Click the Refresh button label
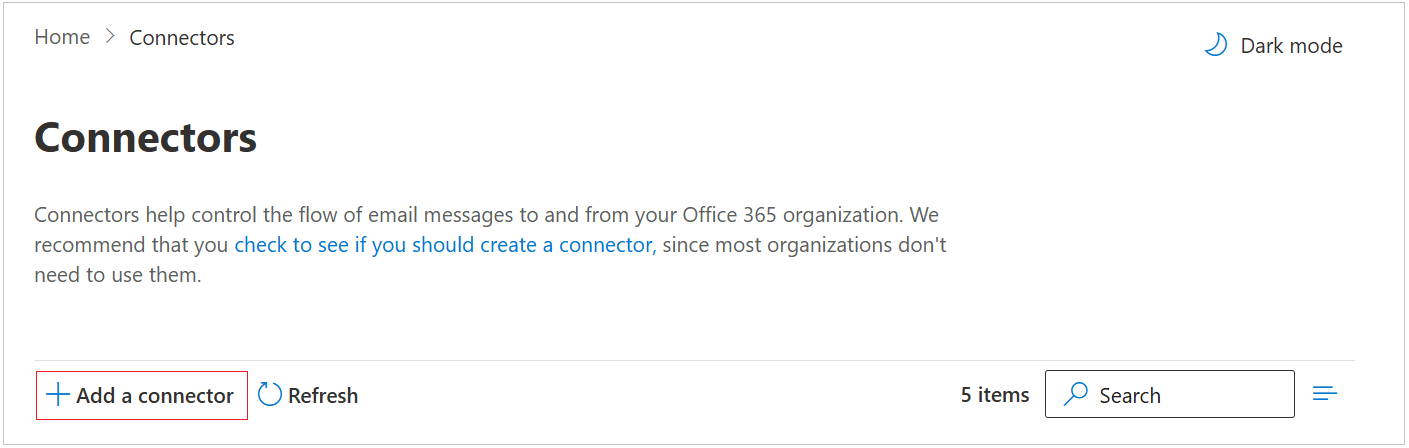Viewport: 1409px width, 448px height. pyautogui.click(x=323, y=396)
